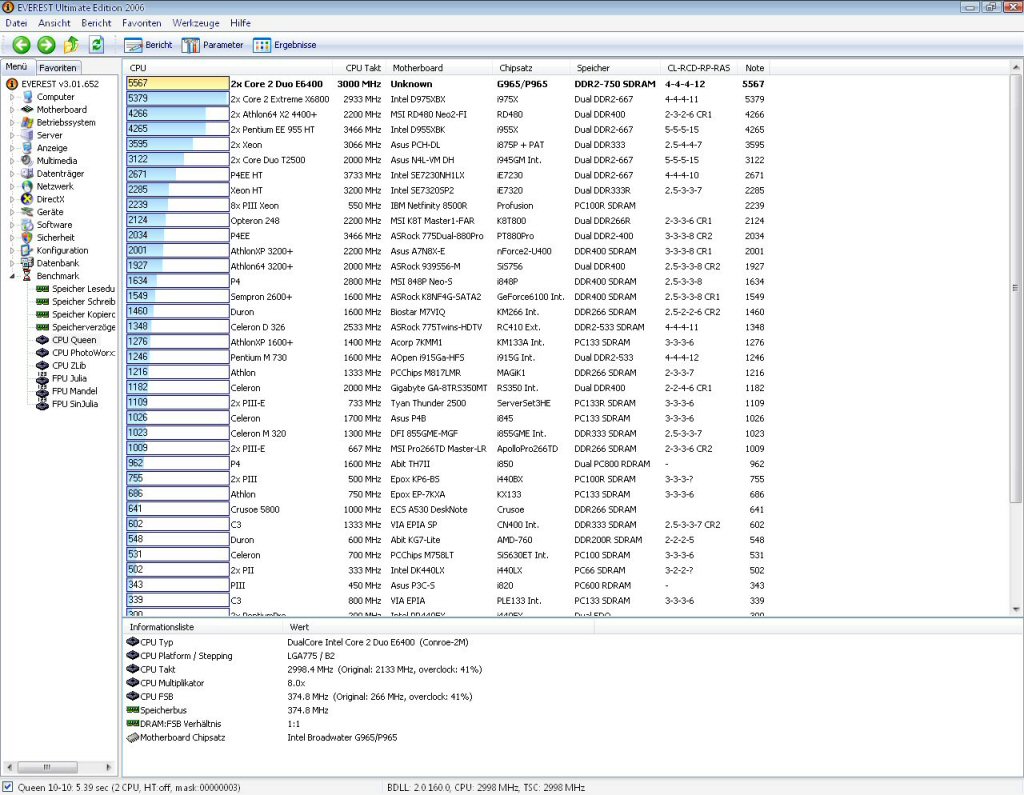Screen dimensions: 1024x795
Task: Open the FPU Mandel benchmark
Action: (x=67, y=391)
